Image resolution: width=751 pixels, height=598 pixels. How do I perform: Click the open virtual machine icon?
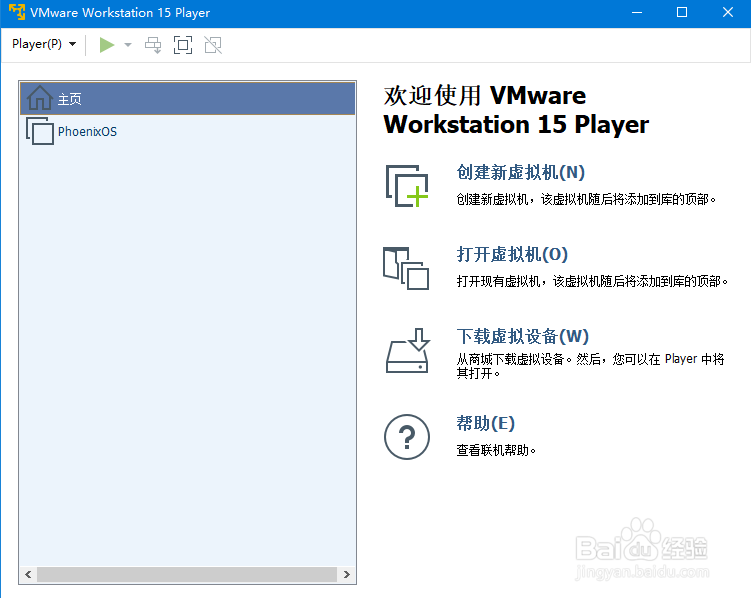[x=406, y=268]
